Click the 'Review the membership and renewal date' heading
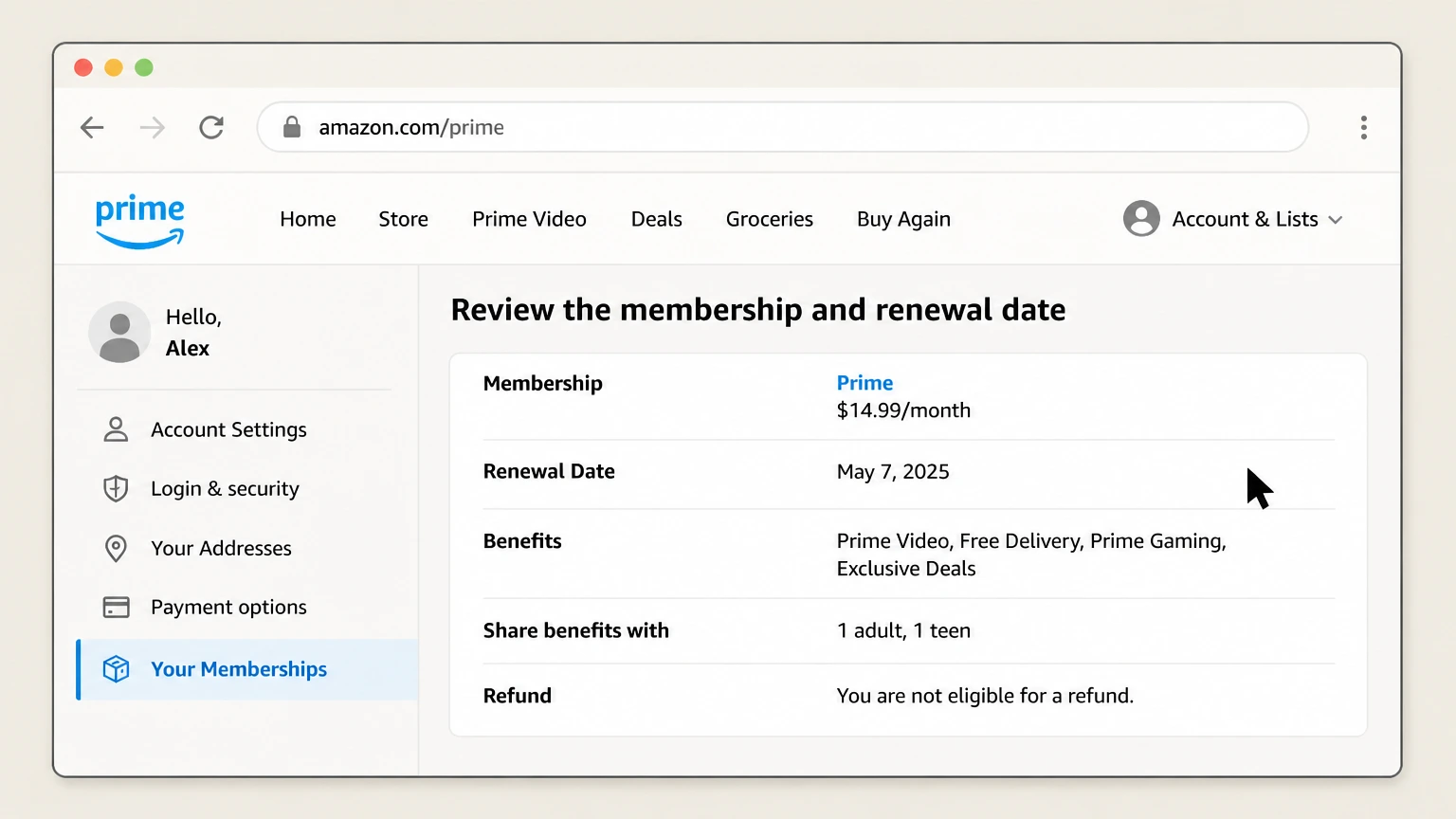The width and height of the screenshot is (1456, 819). (758, 310)
